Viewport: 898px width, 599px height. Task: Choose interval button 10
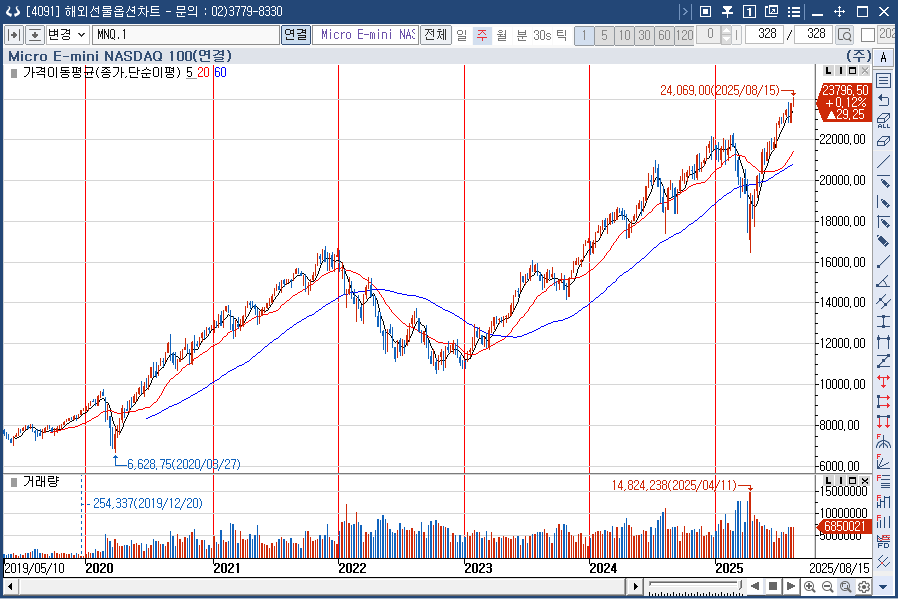point(624,35)
